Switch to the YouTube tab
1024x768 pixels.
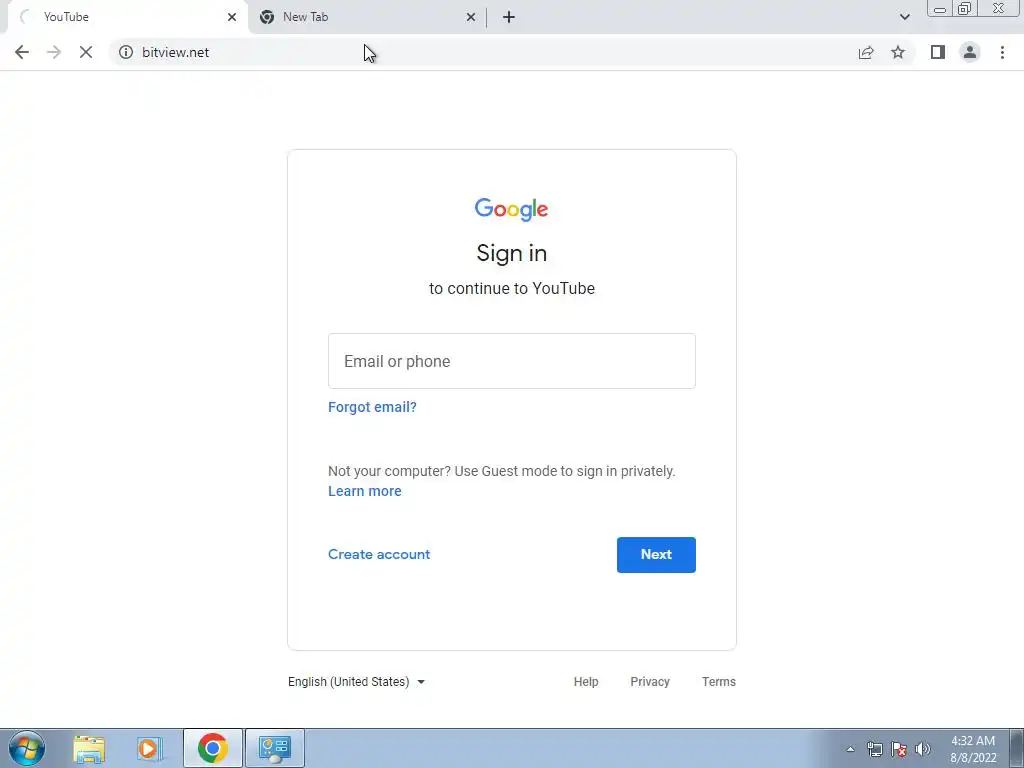pyautogui.click(x=127, y=17)
